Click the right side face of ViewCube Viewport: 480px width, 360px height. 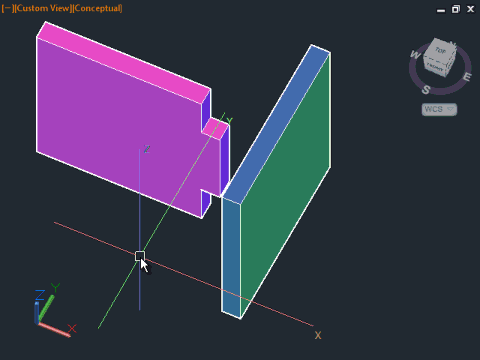451,63
